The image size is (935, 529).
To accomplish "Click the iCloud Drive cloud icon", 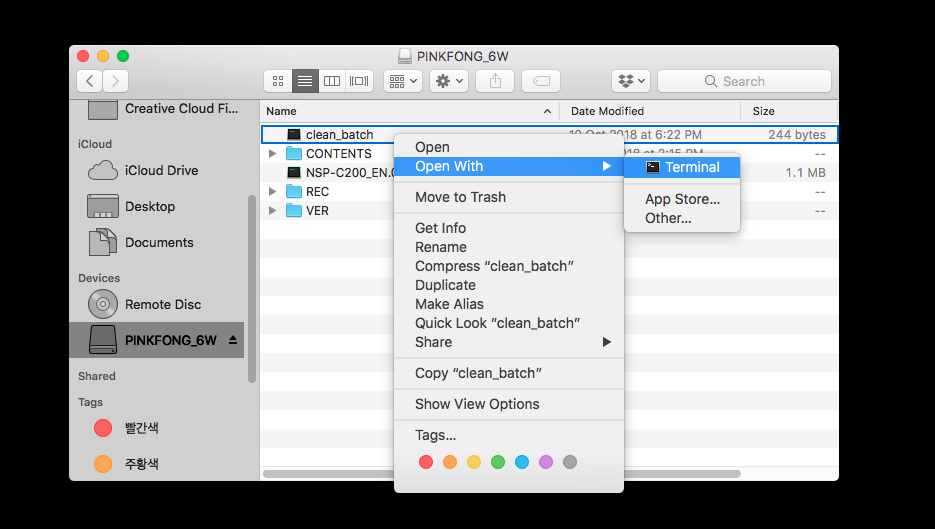I will click(103, 171).
